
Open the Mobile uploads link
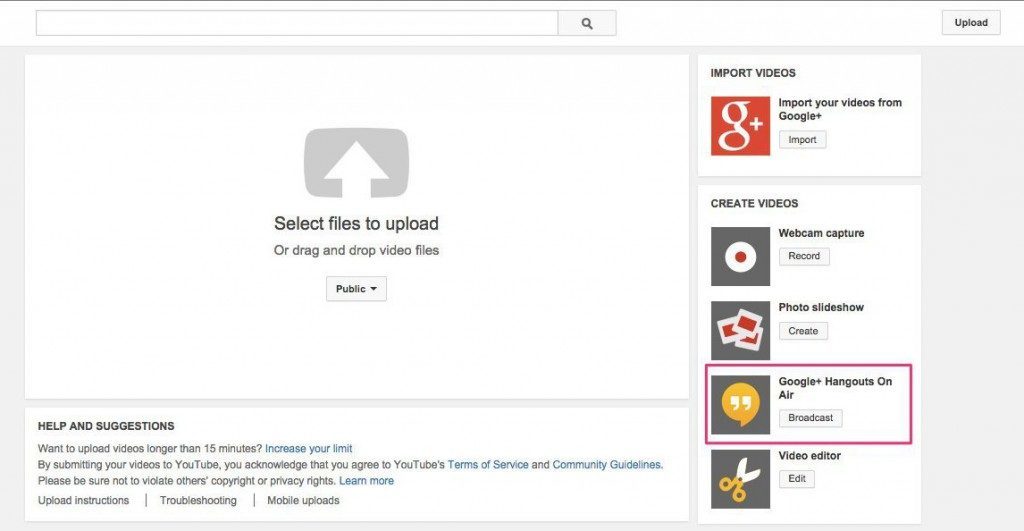pyautogui.click(x=303, y=500)
